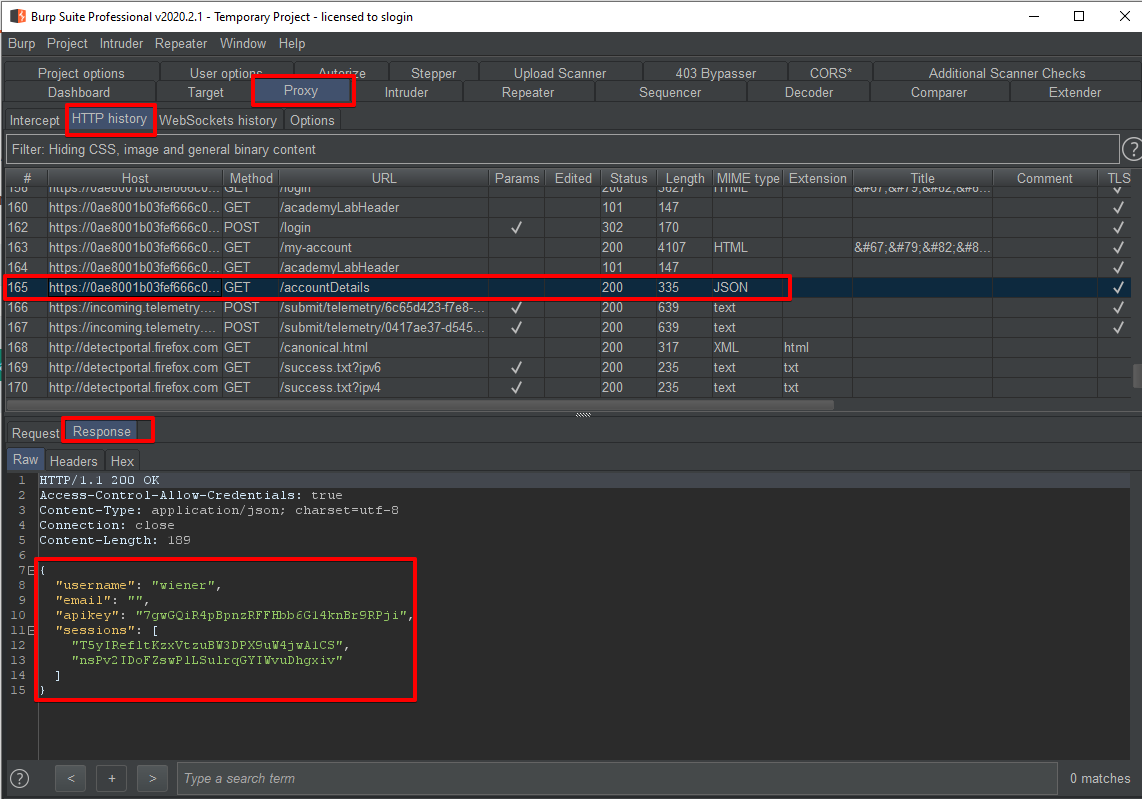Select the Raw view tab
This screenshot has height=799, width=1142.
click(x=25, y=460)
